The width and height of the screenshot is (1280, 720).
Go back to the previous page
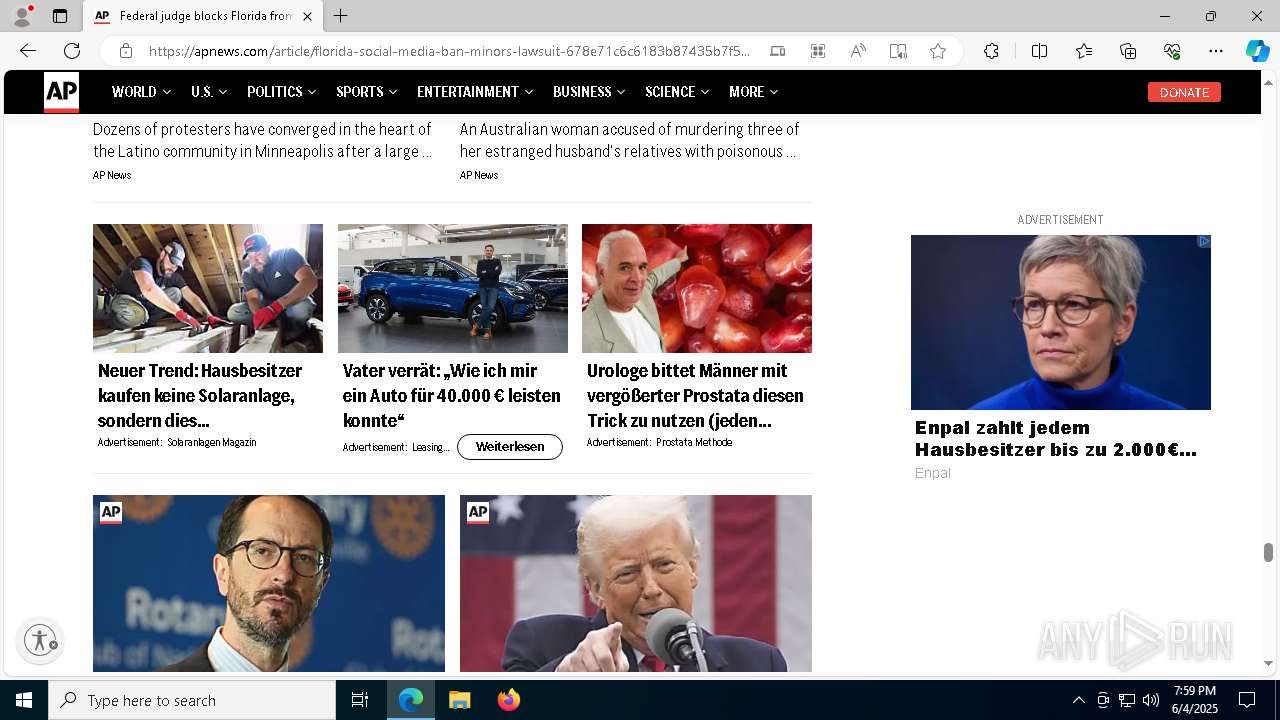27,51
